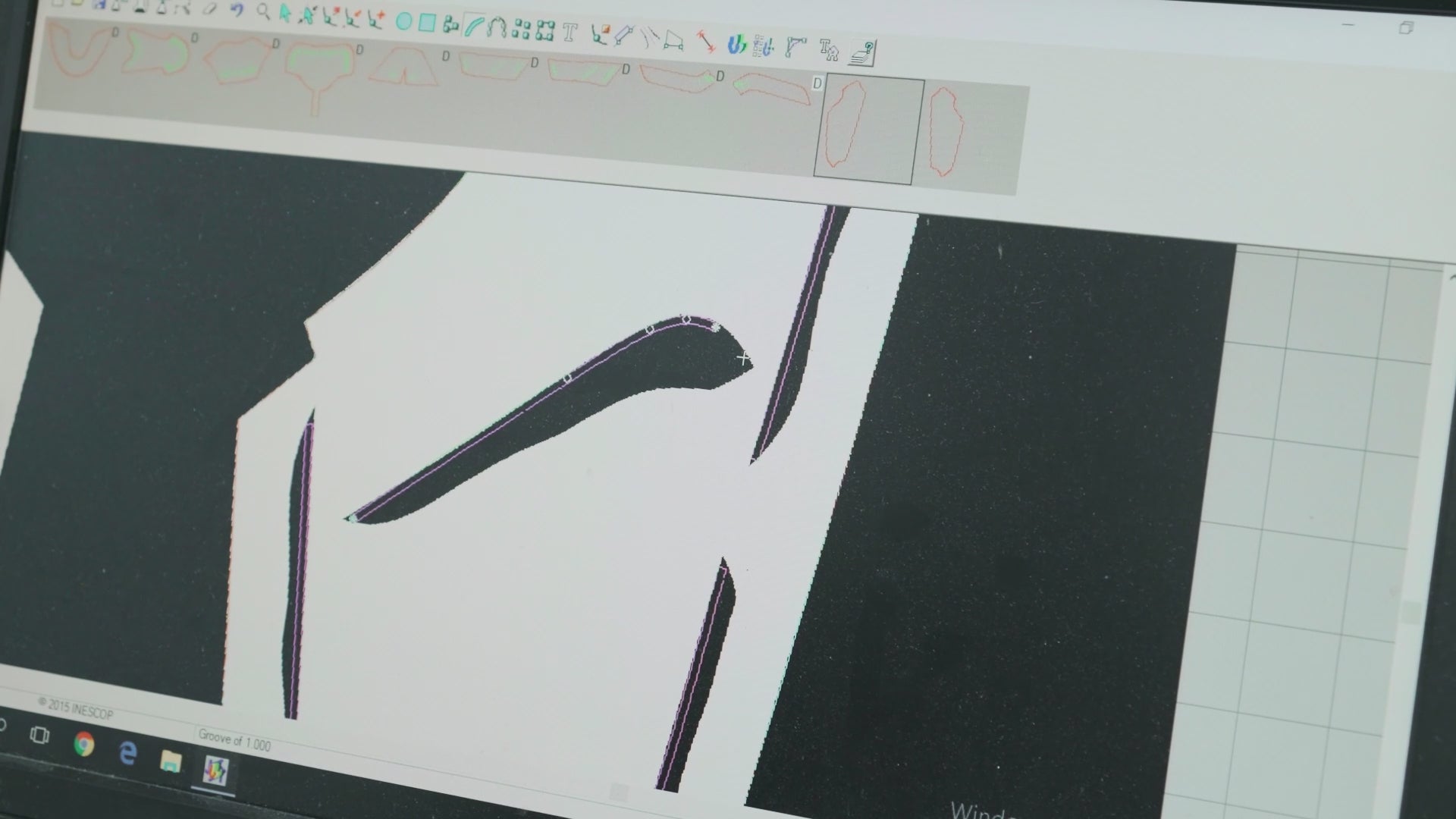Select the green circle shape tool
The width and height of the screenshot is (1456, 819).
click(403, 22)
